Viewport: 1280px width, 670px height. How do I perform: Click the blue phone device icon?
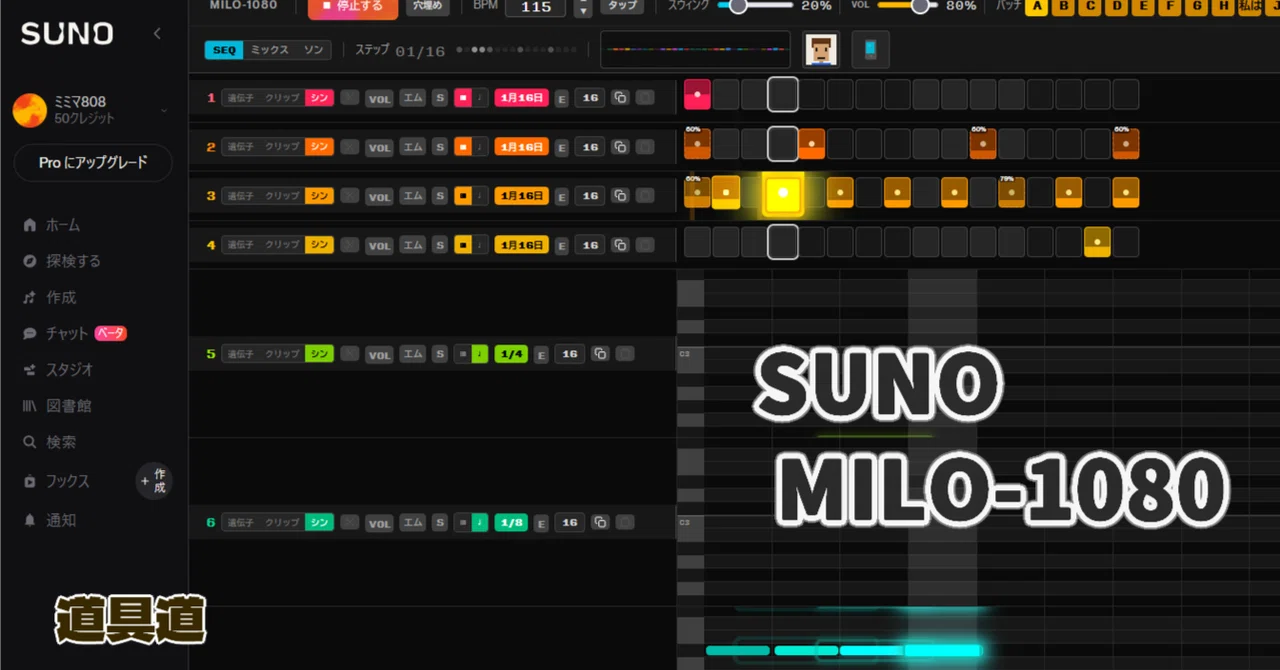click(871, 49)
